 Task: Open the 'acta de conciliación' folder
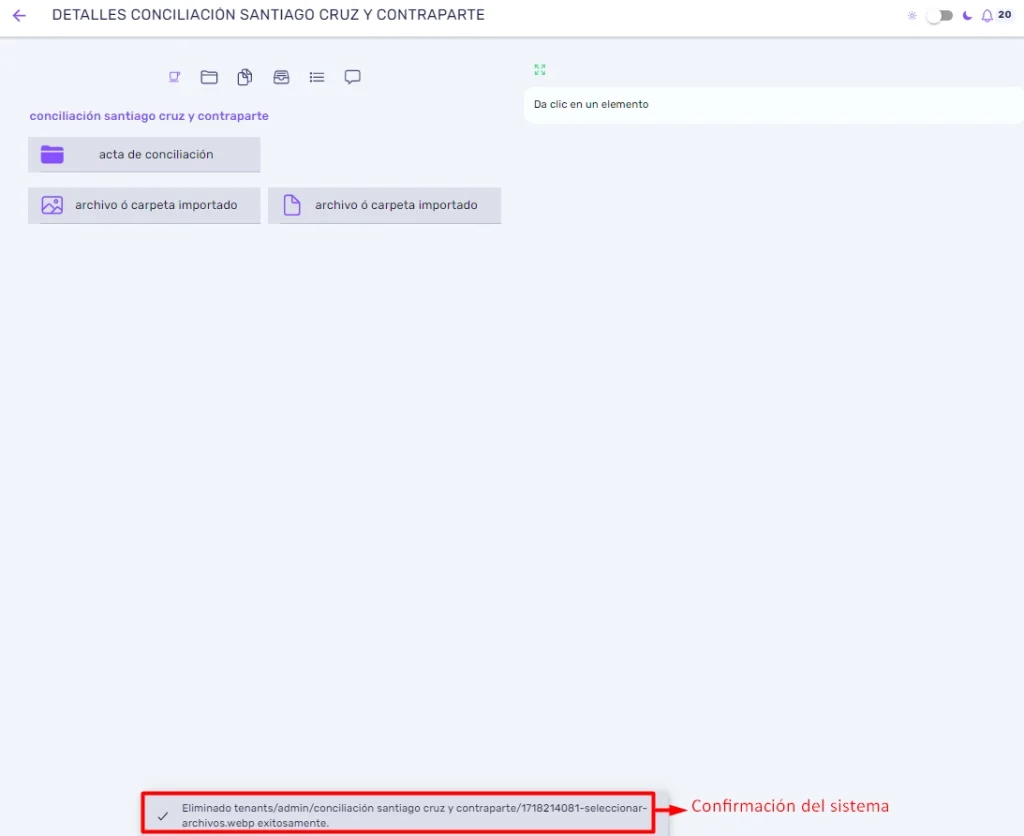pos(144,155)
